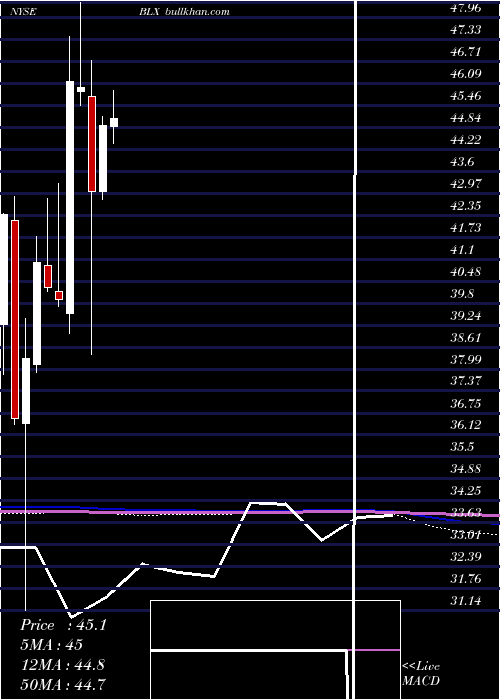Click the 36.75 price axis label
Image resolution: width=500 pixels, height=700 pixels.
click(466, 403)
